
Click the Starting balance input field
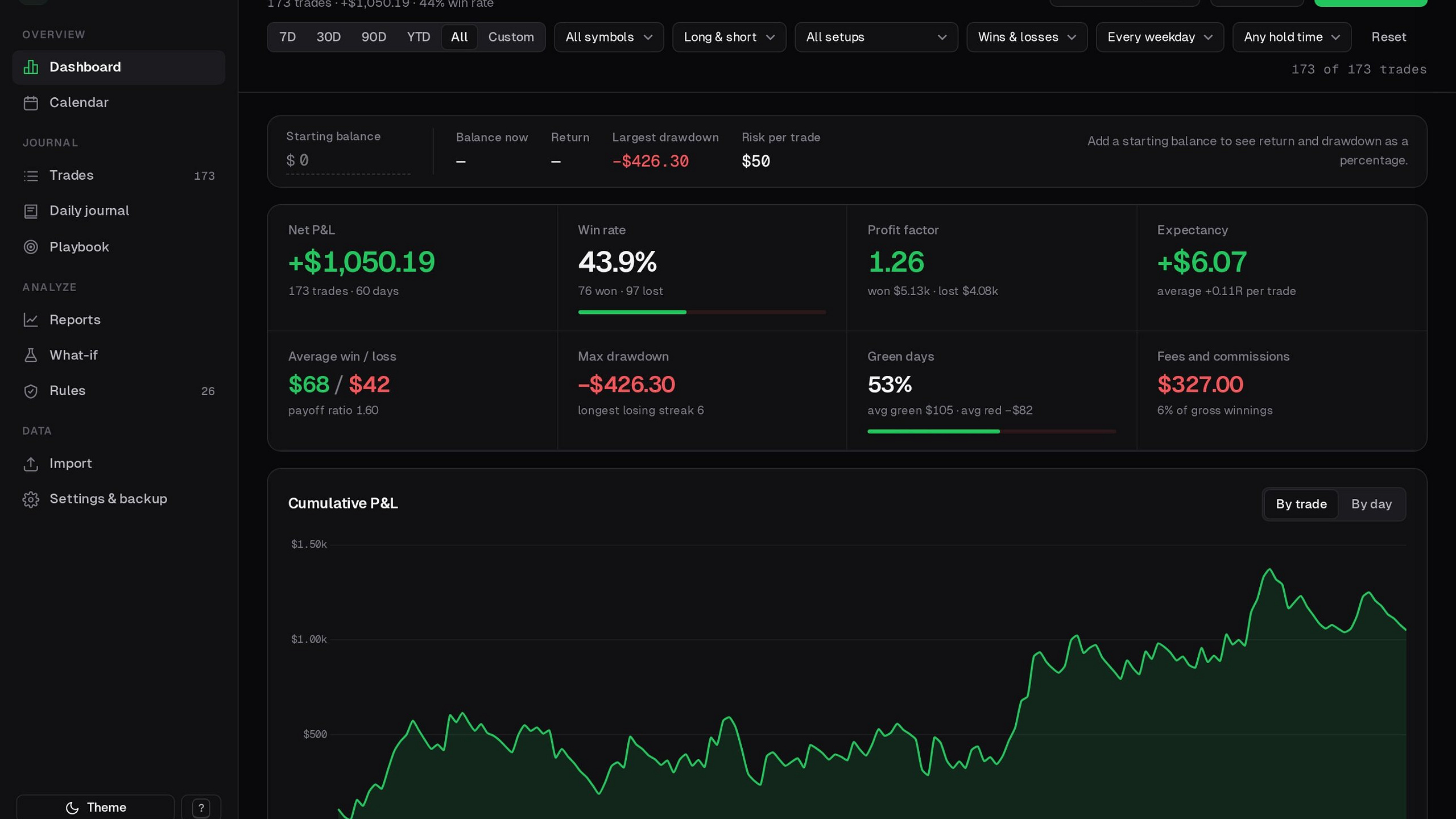click(x=348, y=161)
